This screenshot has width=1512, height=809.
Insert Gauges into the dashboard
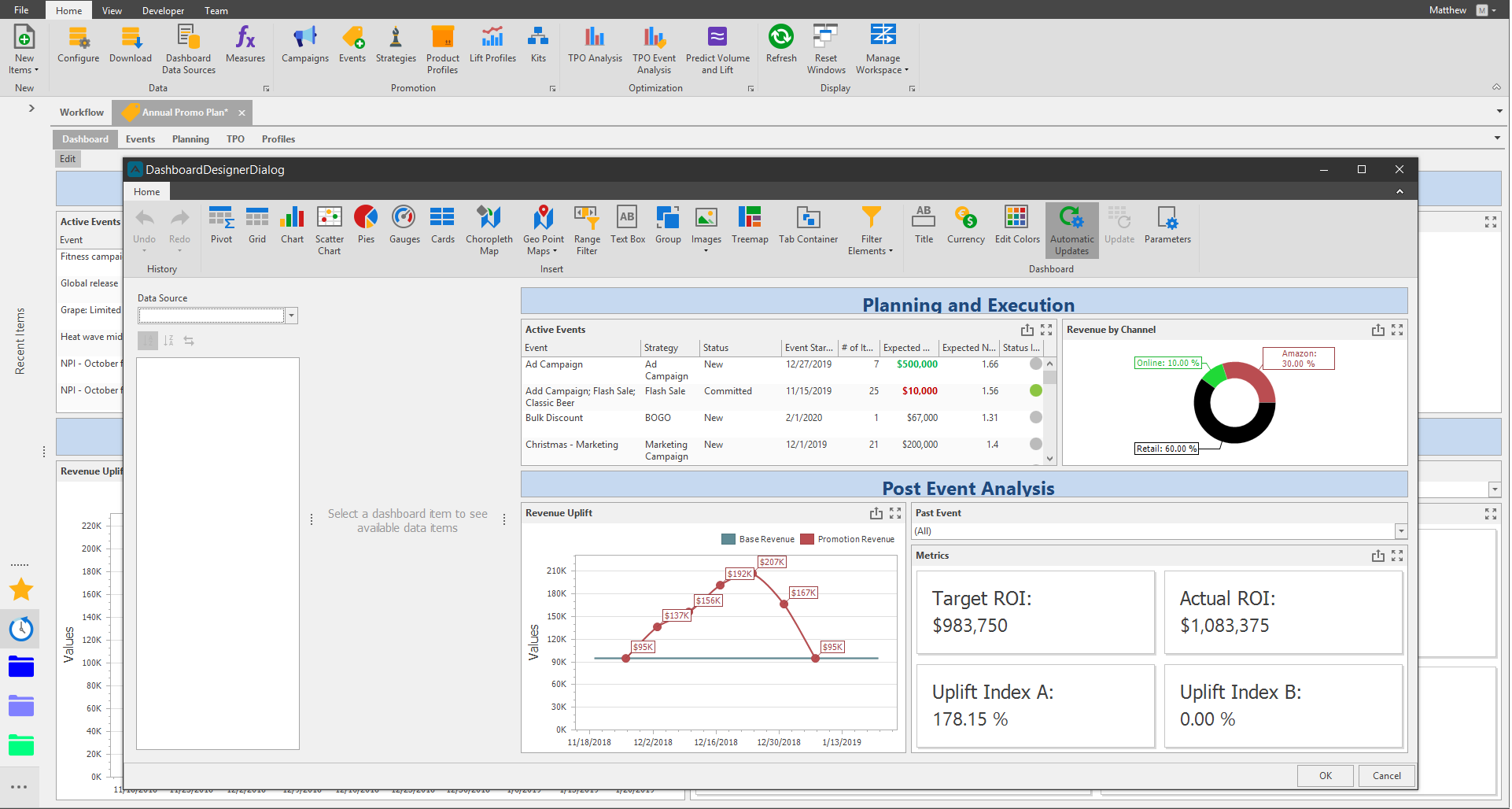[404, 225]
